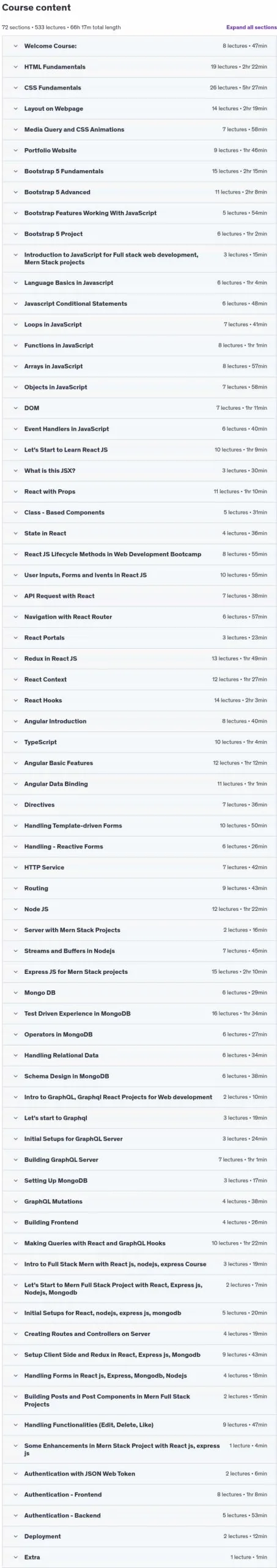Click the Welcome Course: section header
The height and width of the screenshot is (1568, 277).
139,47
